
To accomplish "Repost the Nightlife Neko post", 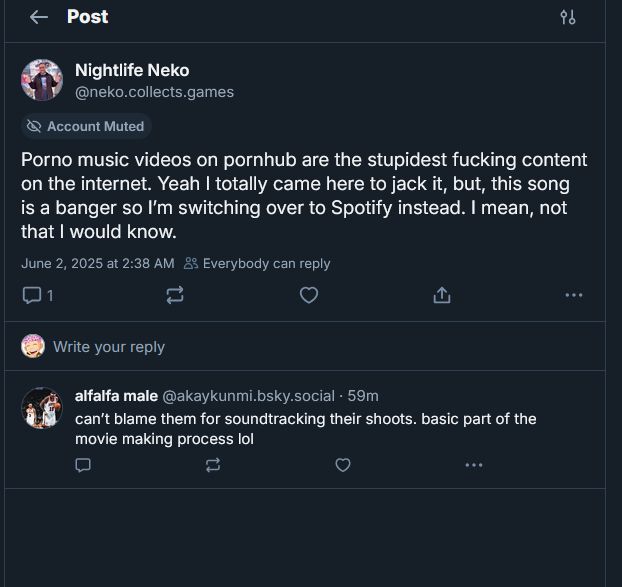I will [175, 295].
